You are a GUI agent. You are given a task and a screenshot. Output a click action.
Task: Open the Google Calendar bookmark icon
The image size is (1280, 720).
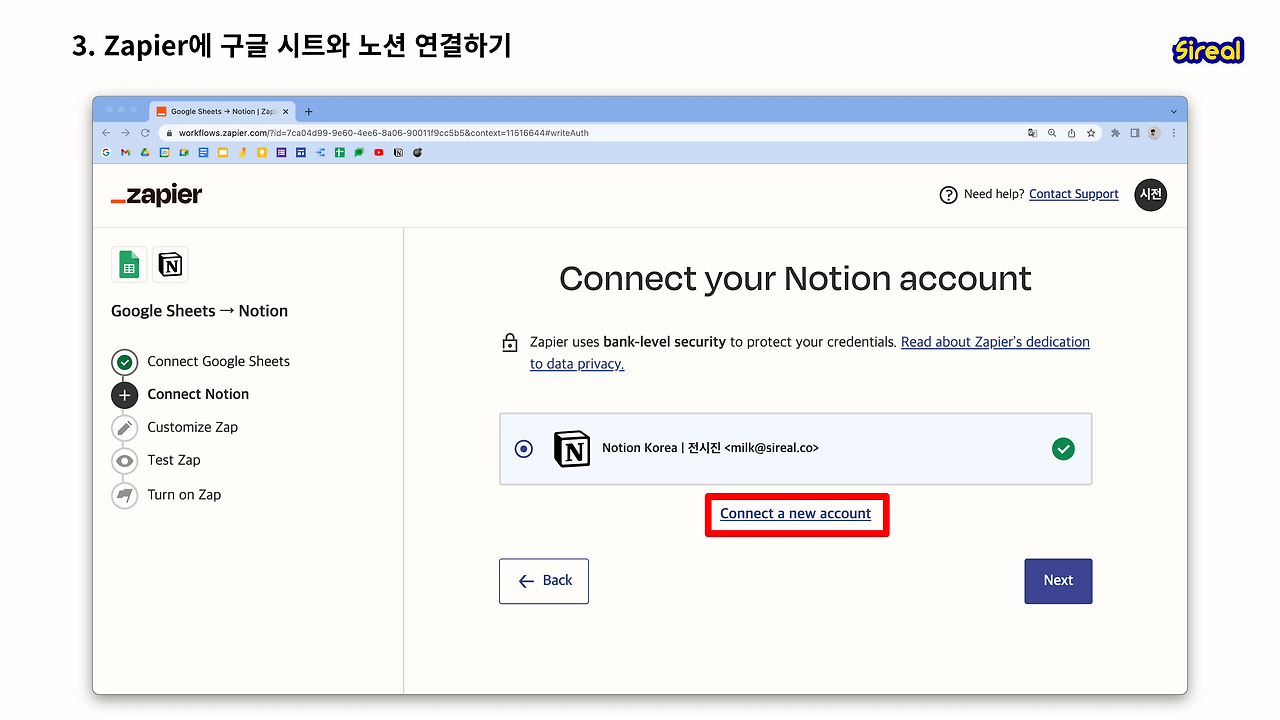click(x=165, y=153)
